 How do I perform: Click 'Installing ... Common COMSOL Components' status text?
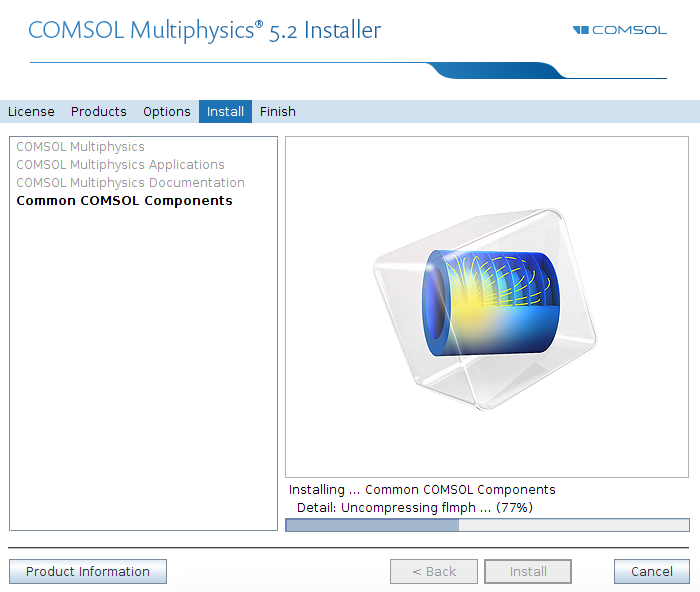[x=422, y=490]
